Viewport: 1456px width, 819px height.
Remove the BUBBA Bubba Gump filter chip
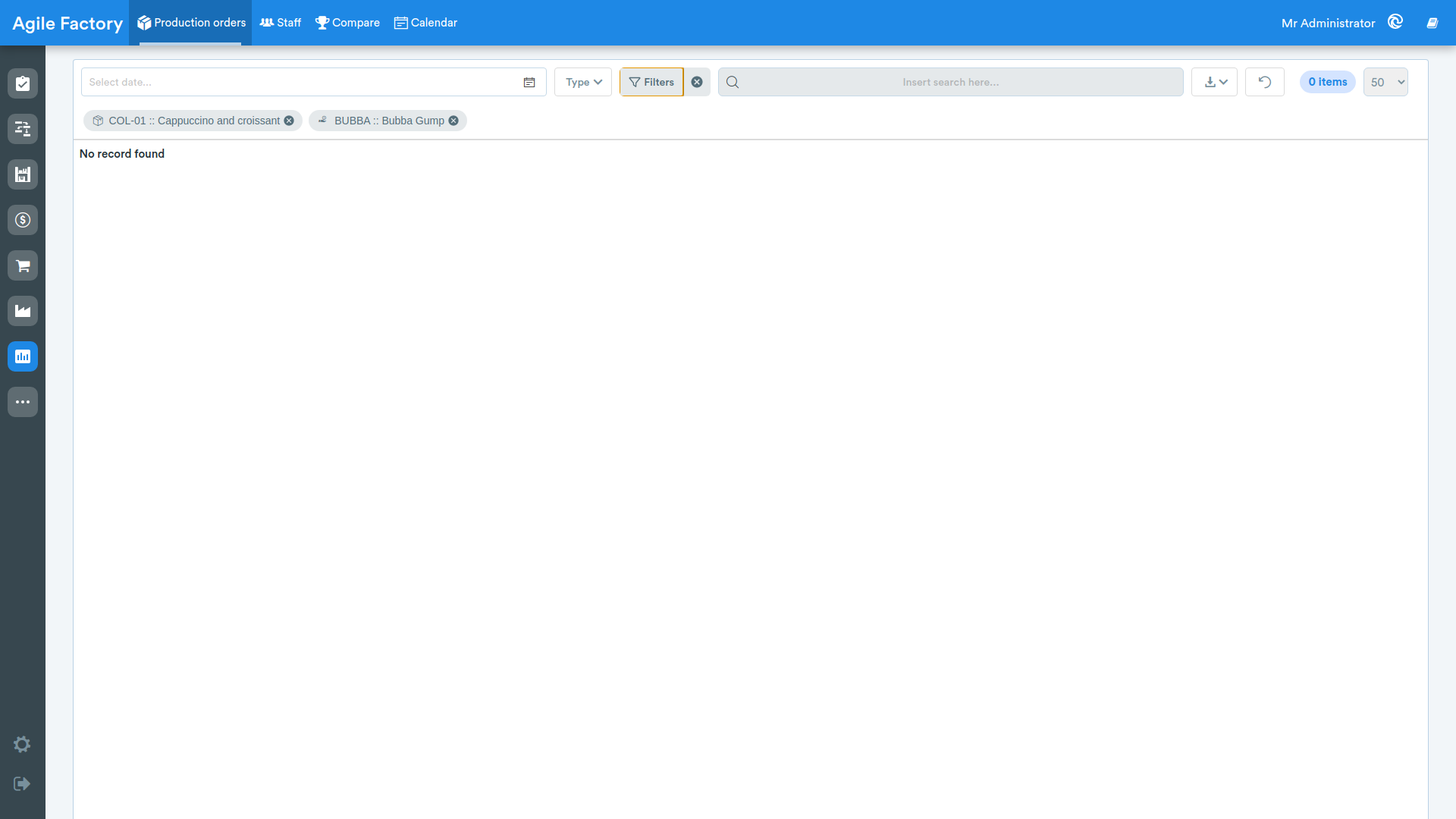point(453,121)
